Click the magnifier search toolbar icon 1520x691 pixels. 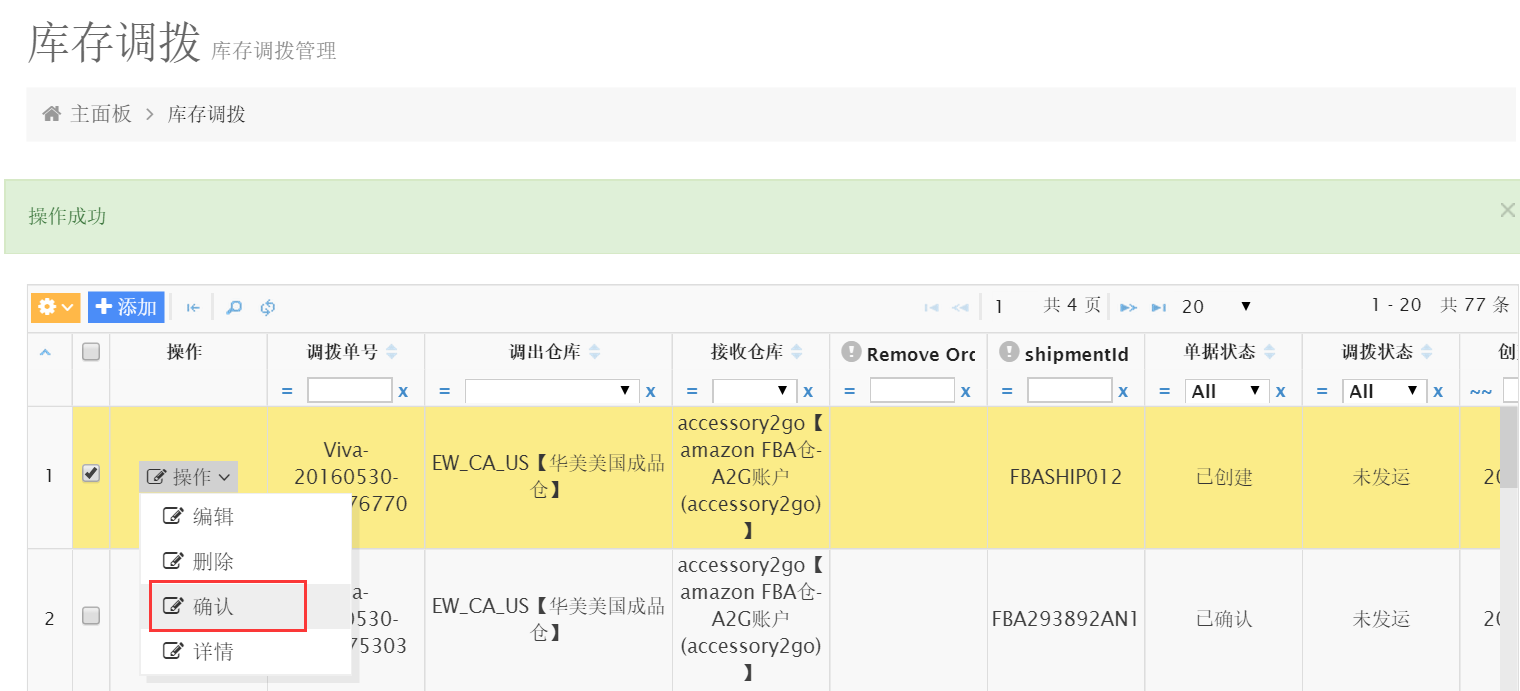(x=234, y=308)
